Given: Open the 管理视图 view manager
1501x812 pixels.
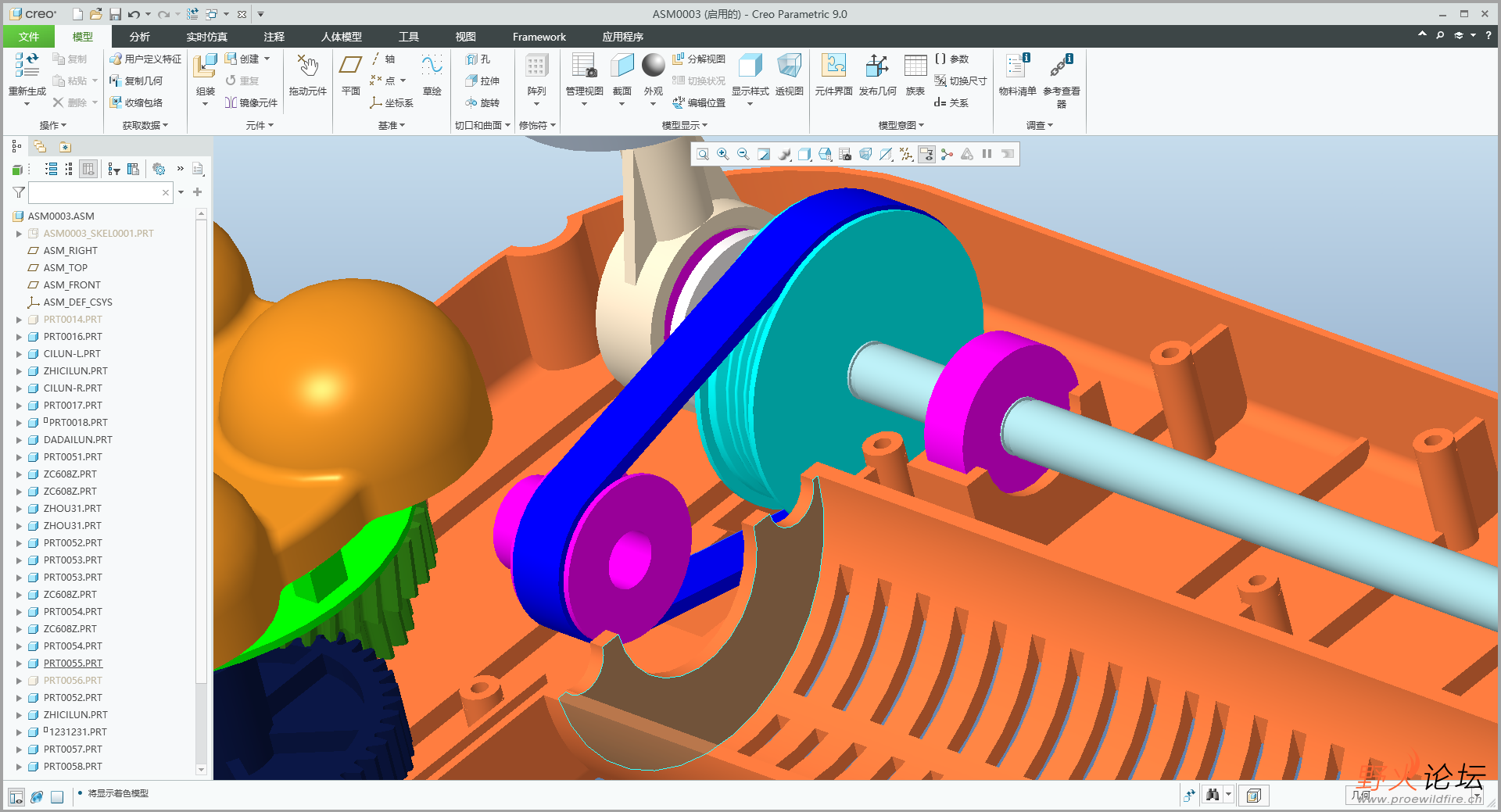Looking at the screenshot, I should tap(584, 66).
